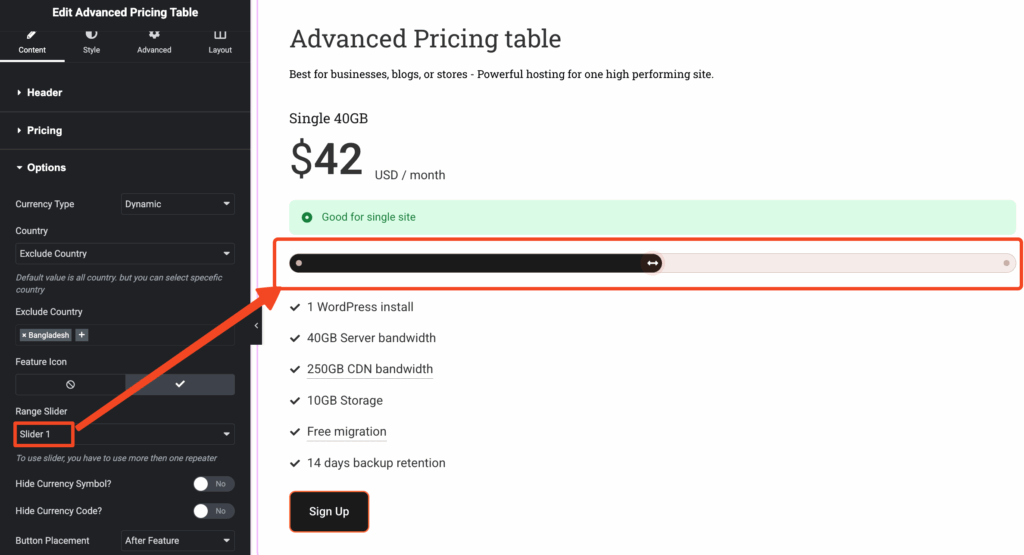Click the pricing range slider handle
This screenshot has width=1024, height=555.
(652, 263)
